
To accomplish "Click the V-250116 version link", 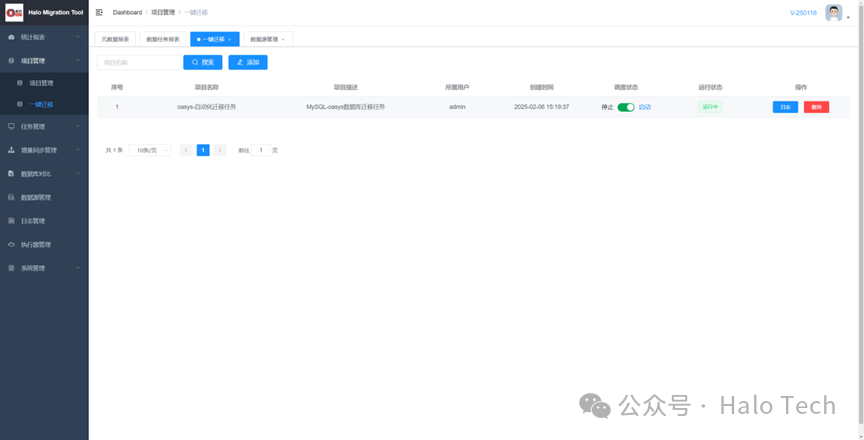I will point(803,13).
